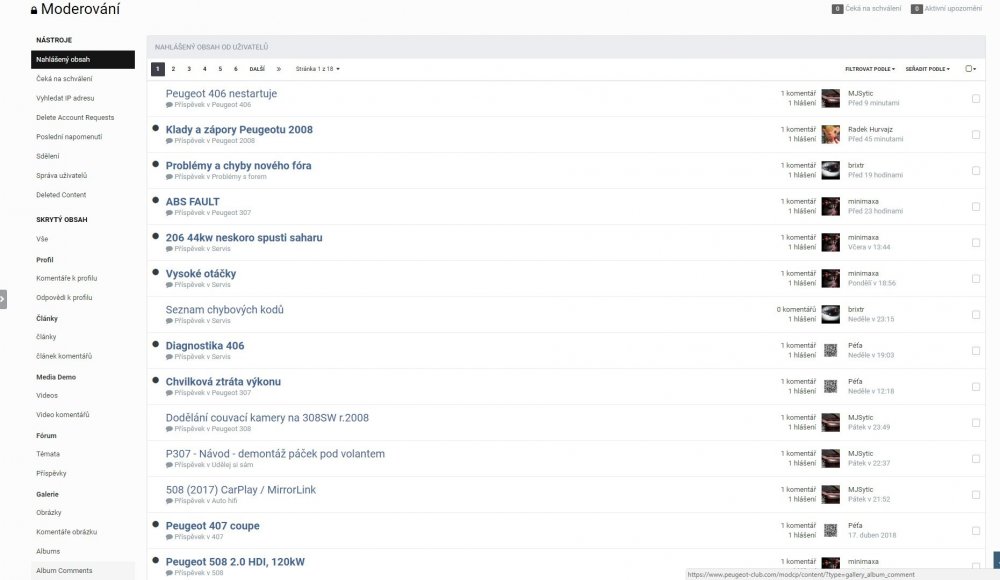Open Delete Account Requests
The height and width of the screenshot is (580, 1000).
point(75,117)
